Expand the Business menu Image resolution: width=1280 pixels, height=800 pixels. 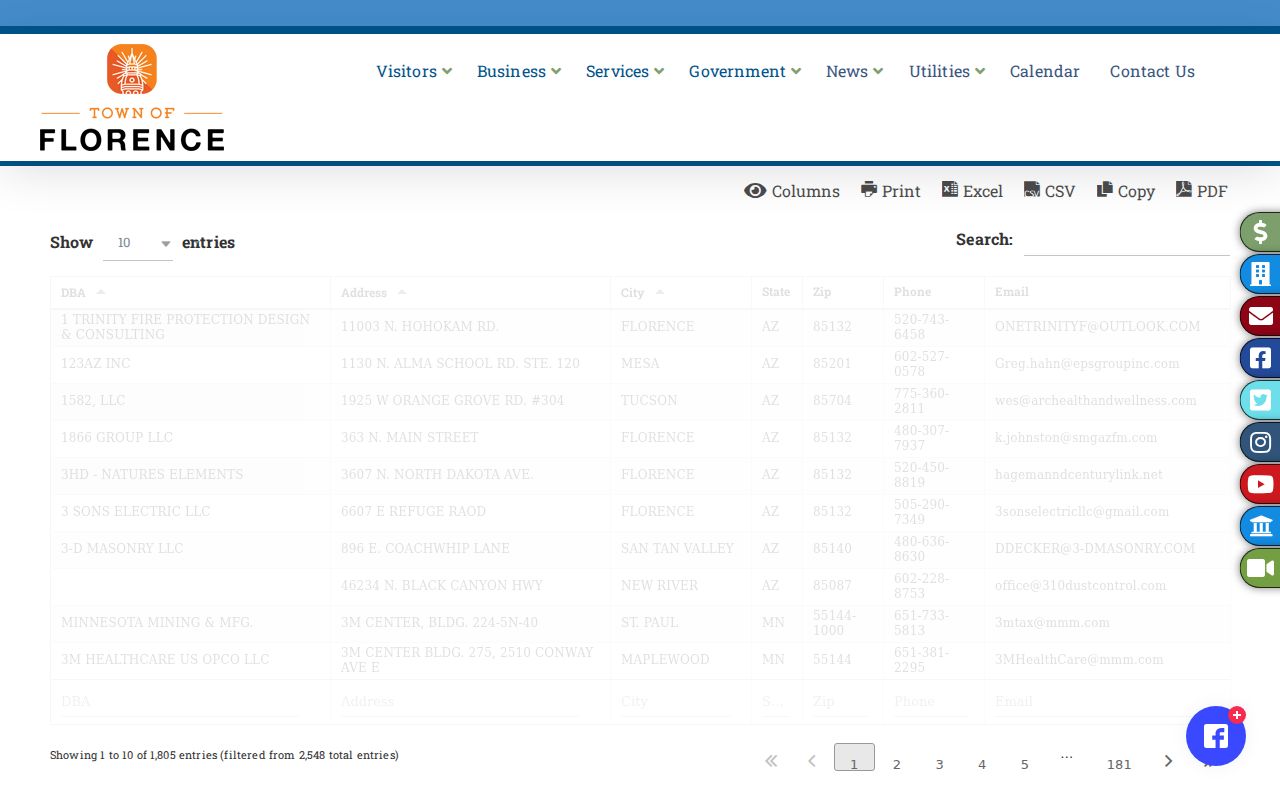pyautogui.click(x=519, y=71)
